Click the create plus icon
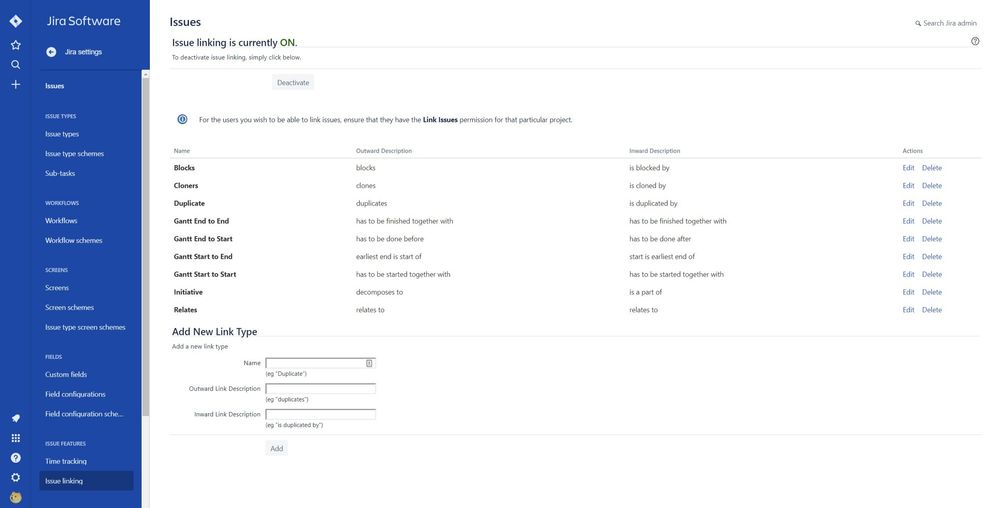The image size is (999, 508). click(x=15, y=84)
